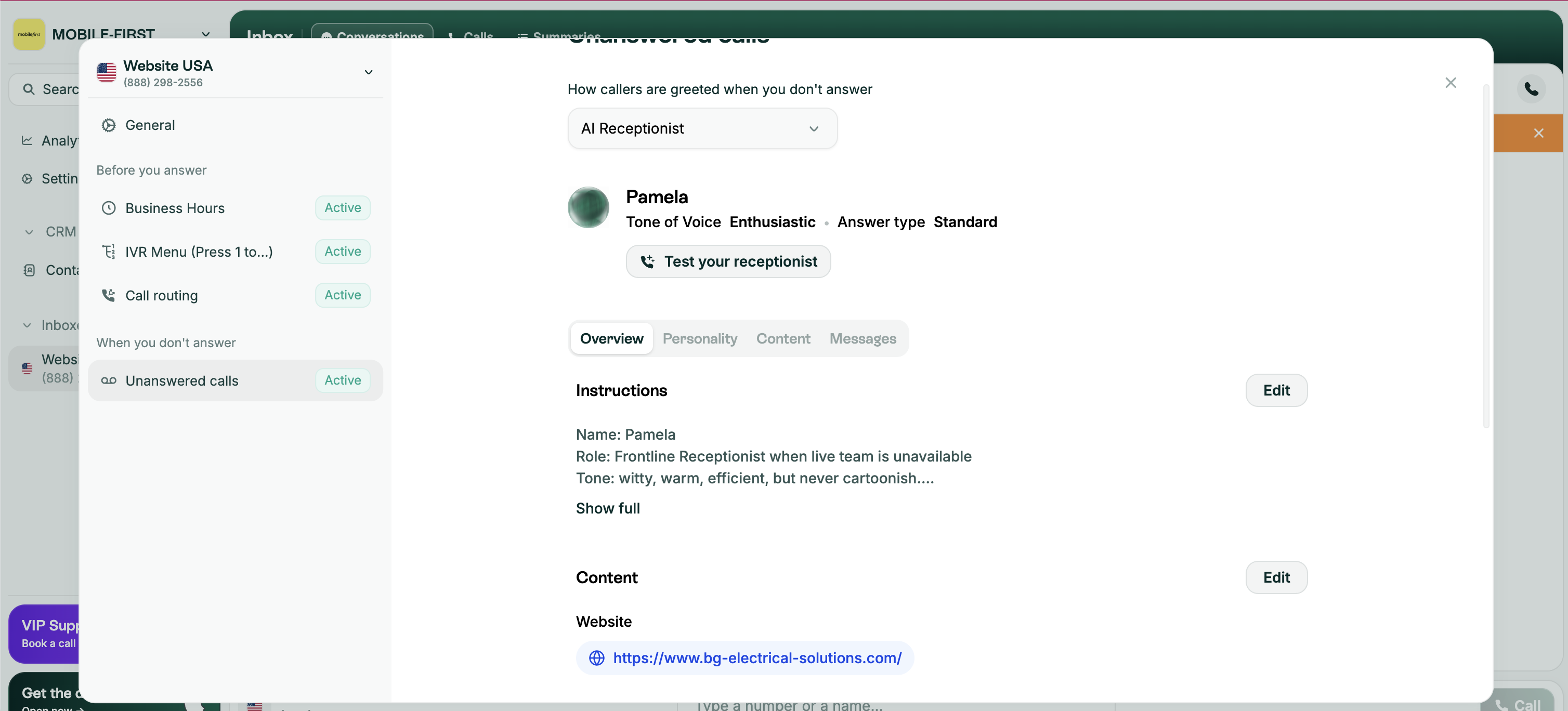1568x711 pixels.
Task: Click the globe icon beside website URL
Action: coord(596,658)
